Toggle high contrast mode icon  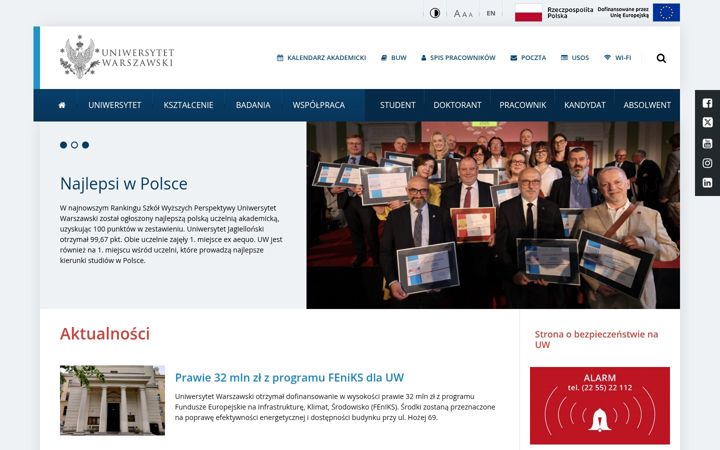click(435, 13)
